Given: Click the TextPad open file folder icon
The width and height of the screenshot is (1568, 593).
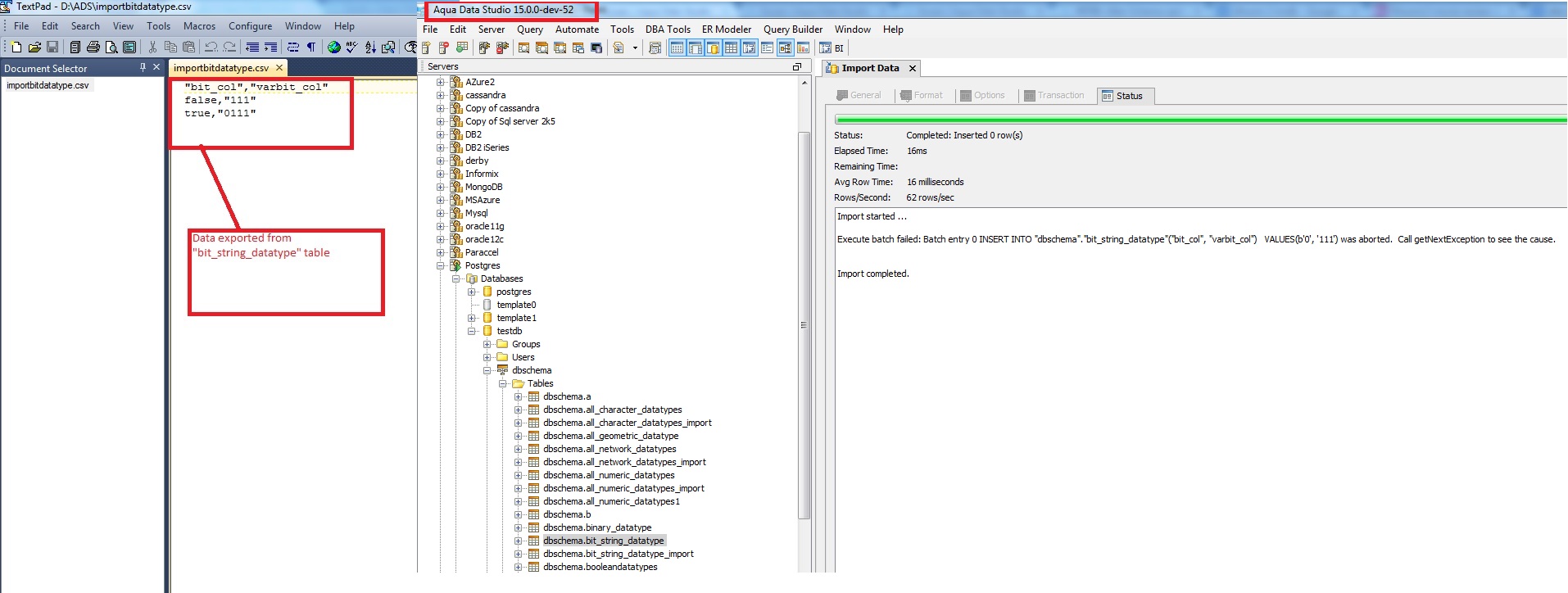Looking at the screenshot, I should [x=35, y=48].
